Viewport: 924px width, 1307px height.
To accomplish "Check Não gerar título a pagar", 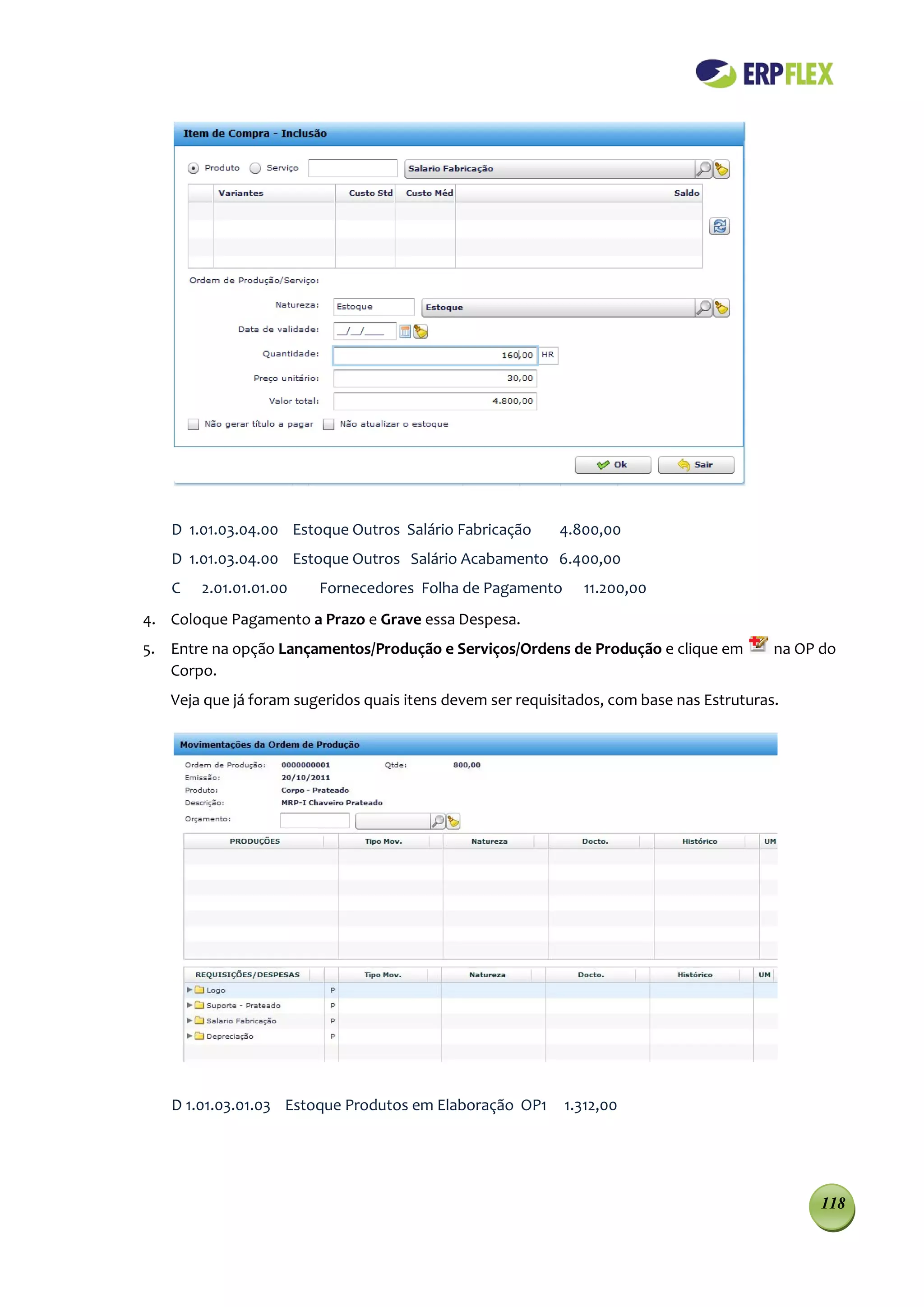I will pyautogui.click(x=194, y=425).
